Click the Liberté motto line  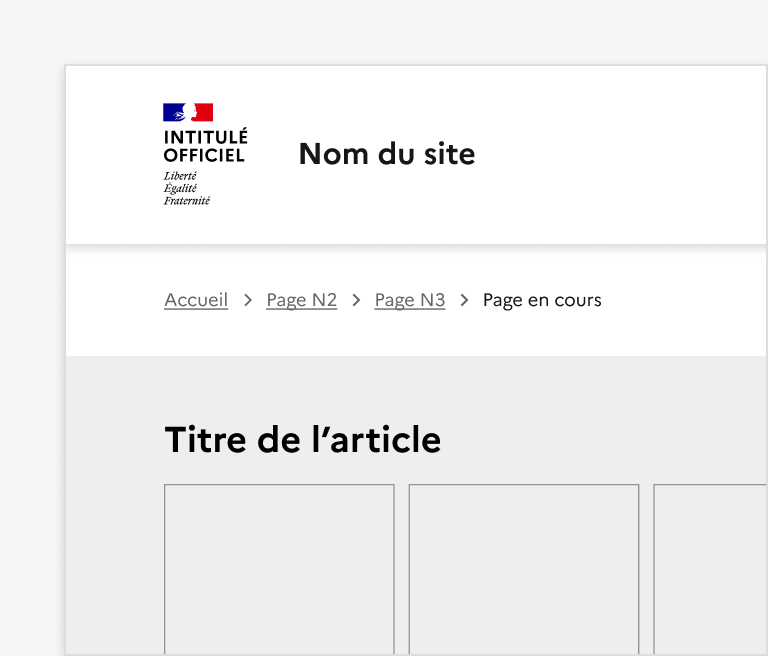pos(180,176)
